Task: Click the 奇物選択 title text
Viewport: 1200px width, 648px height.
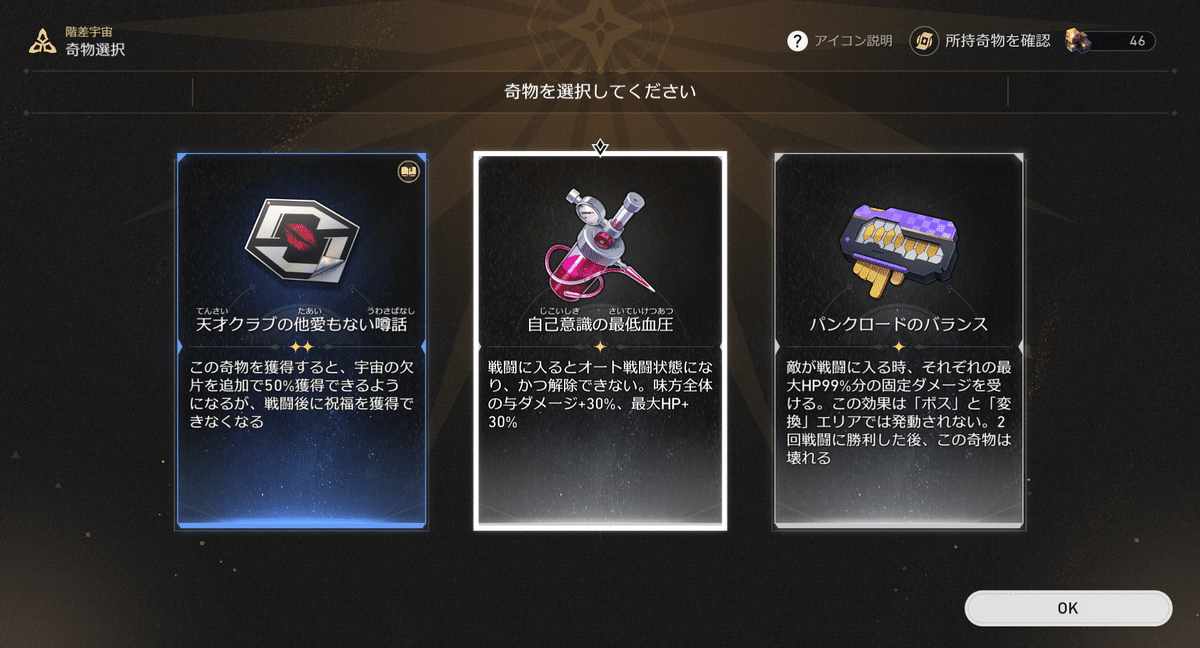Action: [x=96, y=49]
